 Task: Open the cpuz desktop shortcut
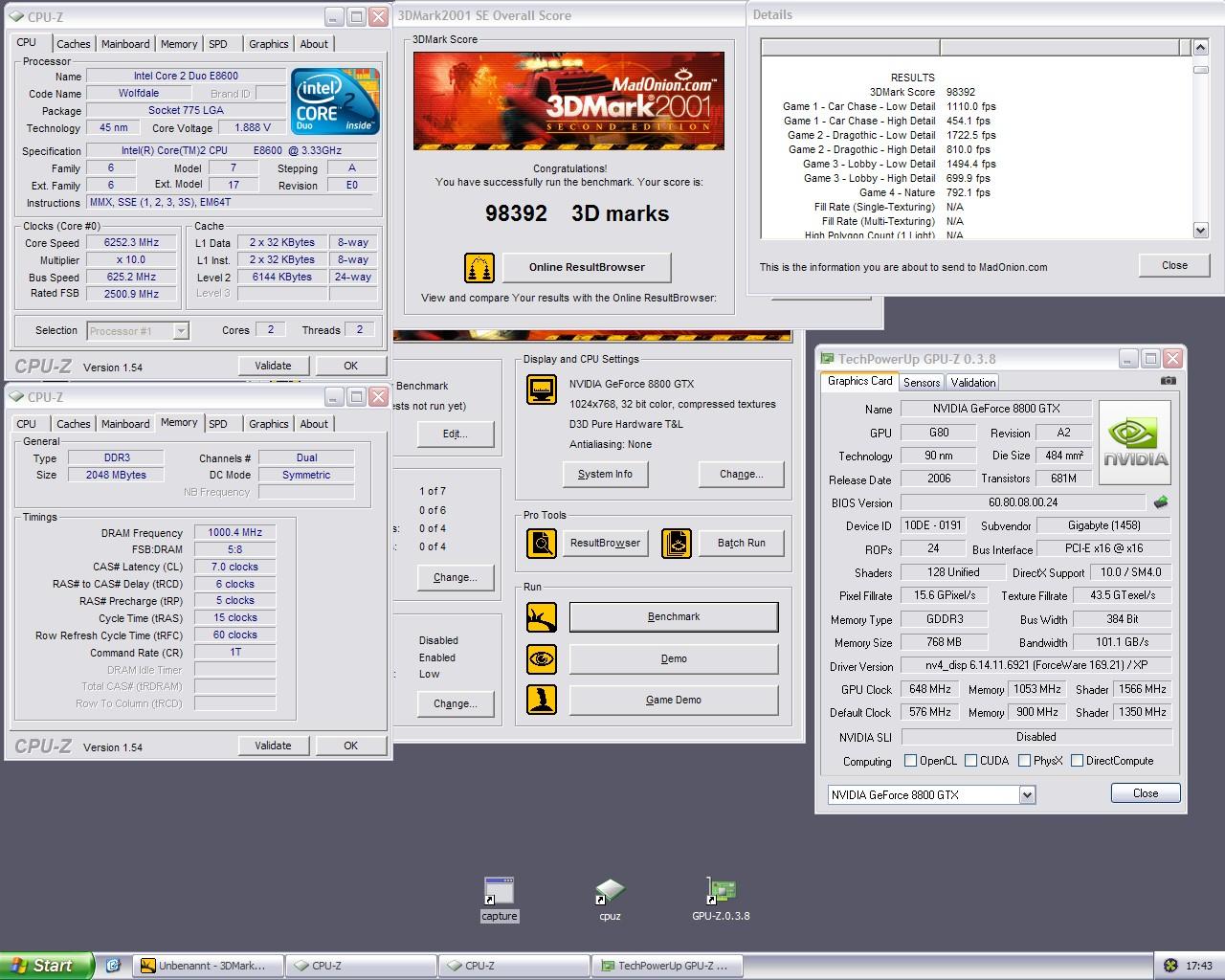pyautogui.click(x=610, y=899)
